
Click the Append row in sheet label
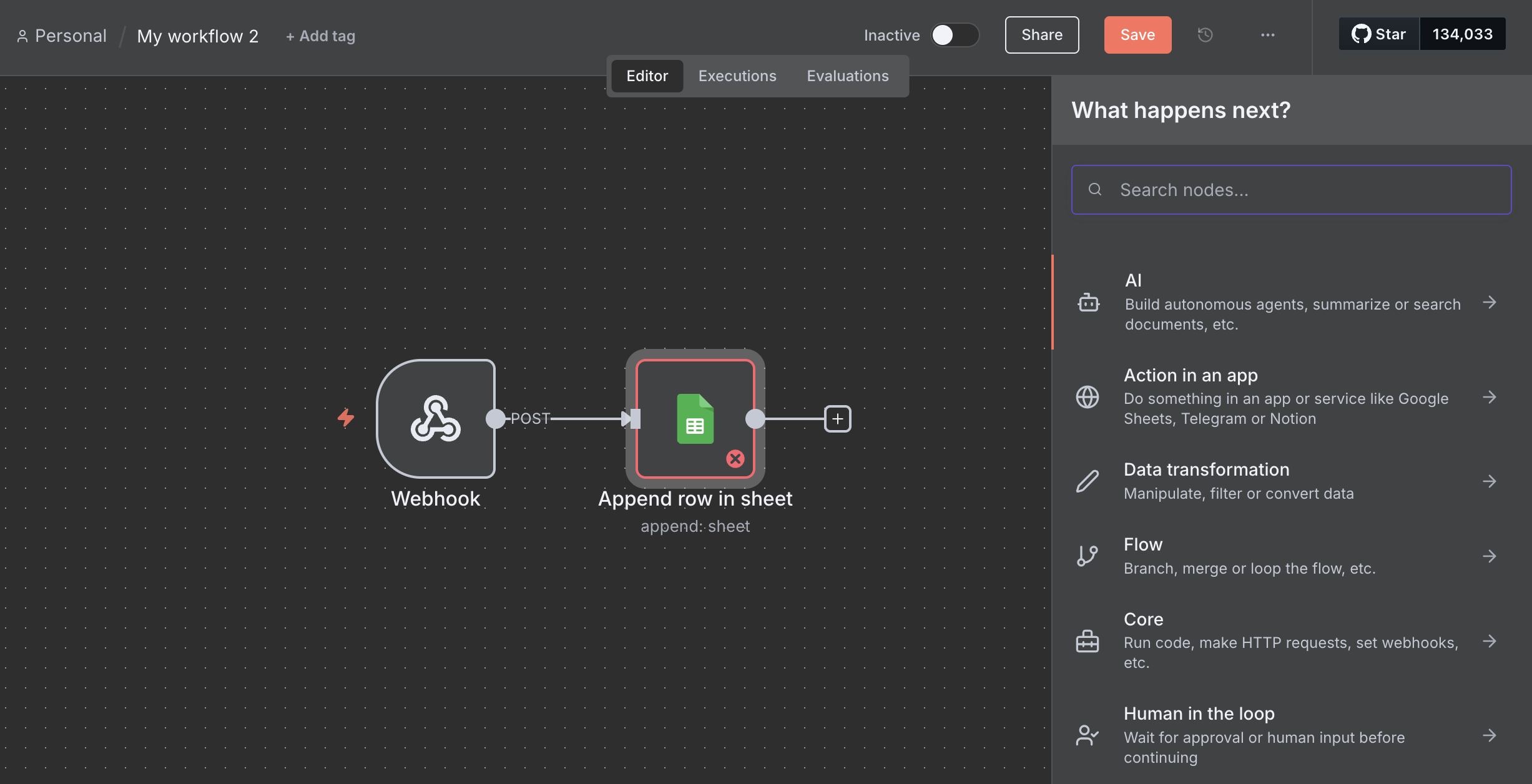(695, 499)
